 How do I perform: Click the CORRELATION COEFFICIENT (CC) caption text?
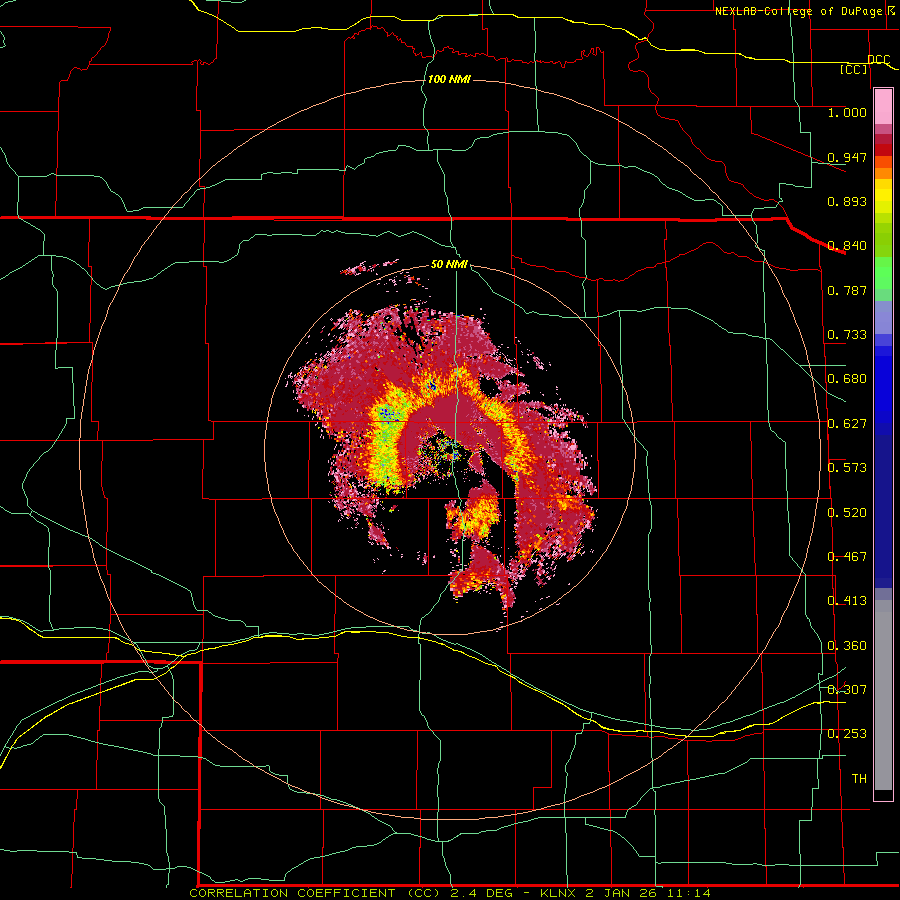pyautogui.click(x=314, y=893)
